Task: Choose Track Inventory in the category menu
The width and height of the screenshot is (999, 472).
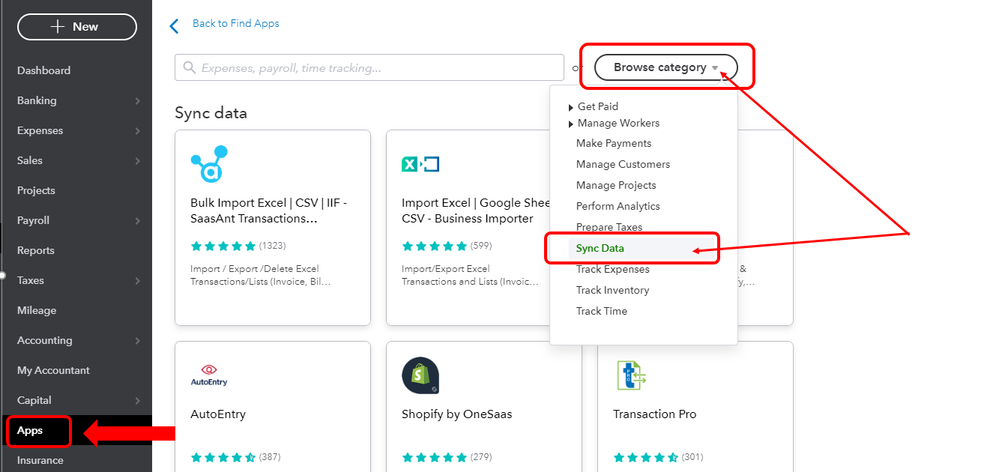Action: coord(613,290)
